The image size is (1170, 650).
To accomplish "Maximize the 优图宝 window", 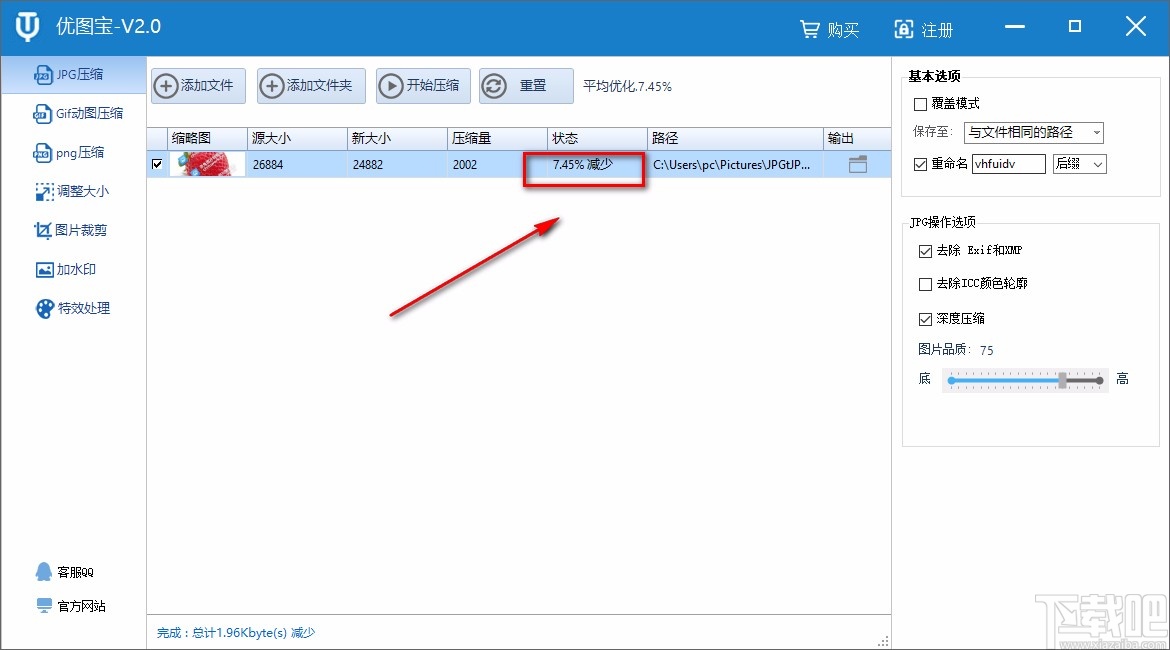I will (1075, 27).
